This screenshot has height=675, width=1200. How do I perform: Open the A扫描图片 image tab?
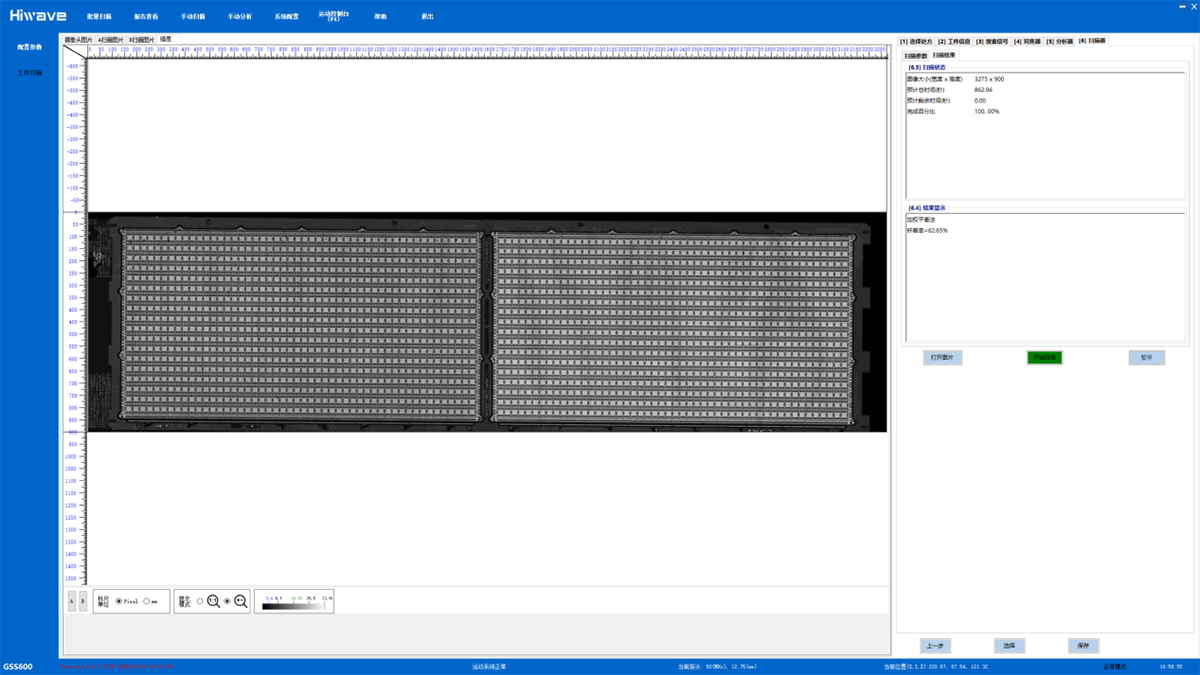(x=110, y=39)
